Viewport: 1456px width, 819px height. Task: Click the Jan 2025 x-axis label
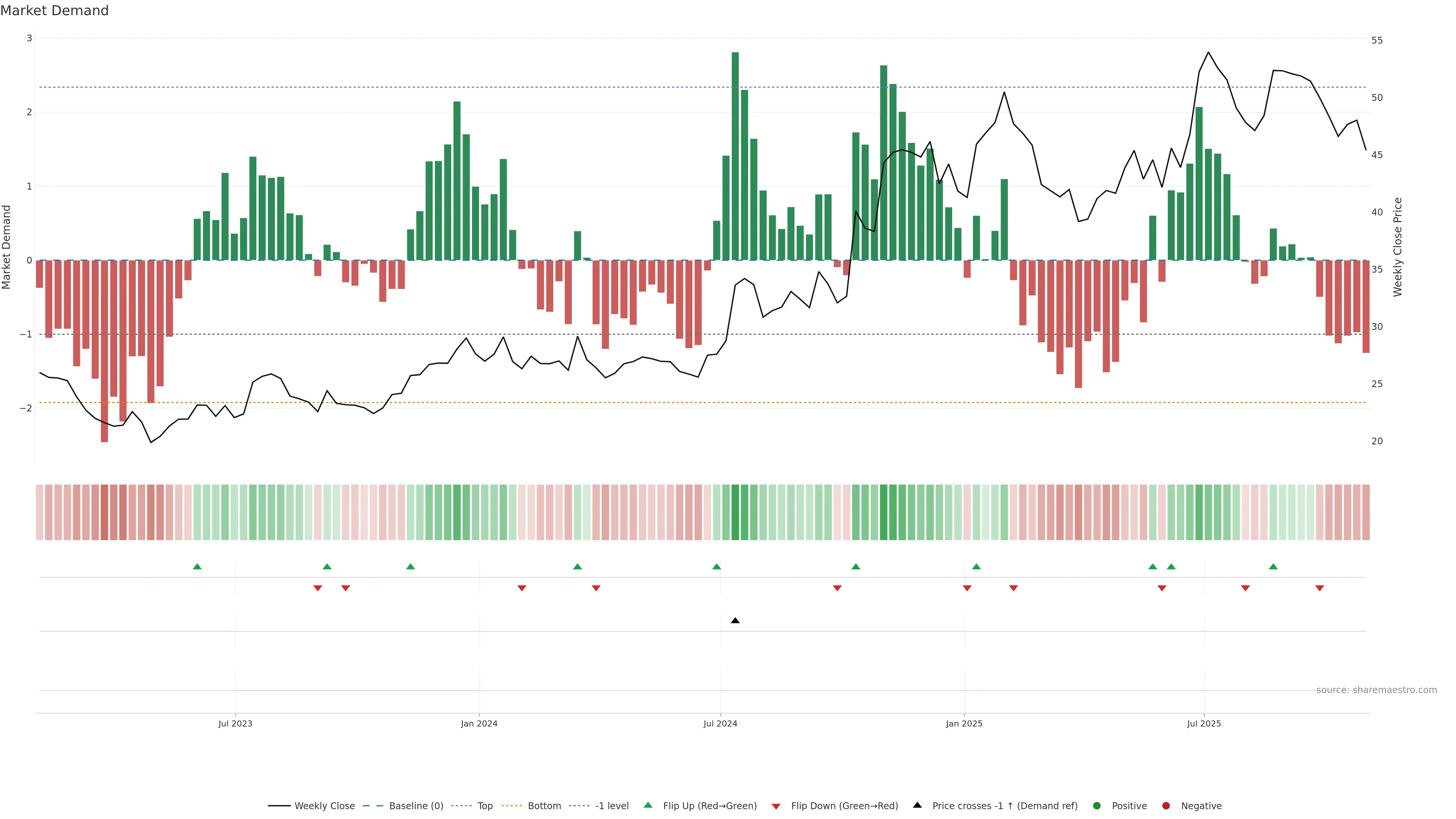coord(964,723)
